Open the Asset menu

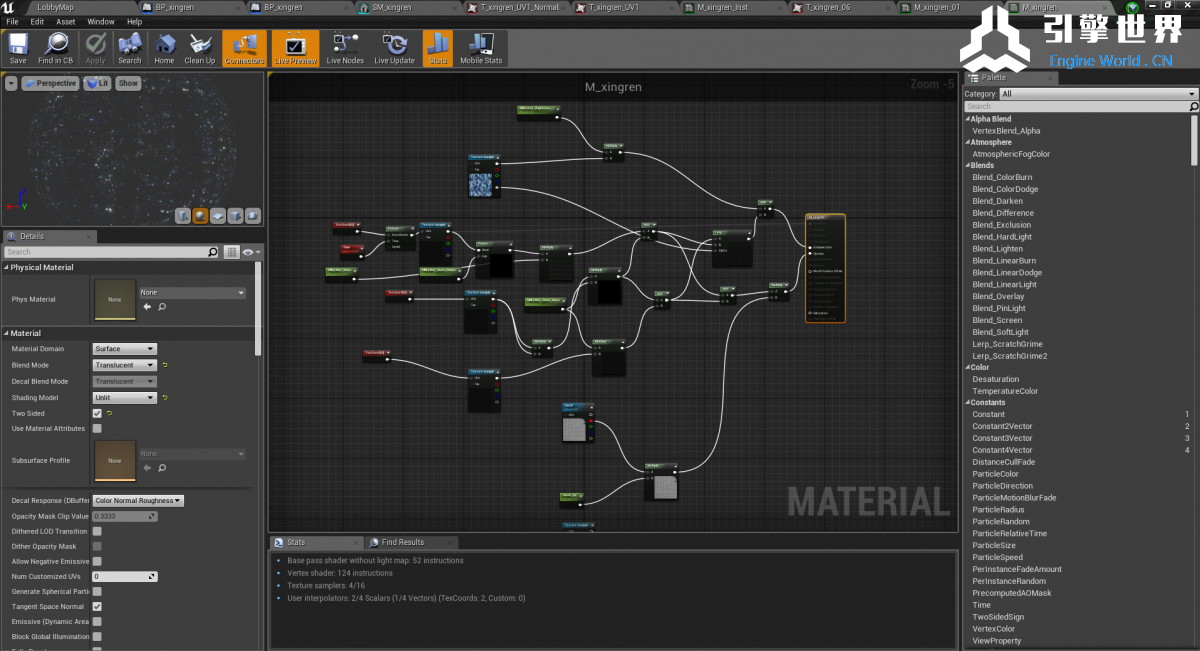(x=66, y=21)
